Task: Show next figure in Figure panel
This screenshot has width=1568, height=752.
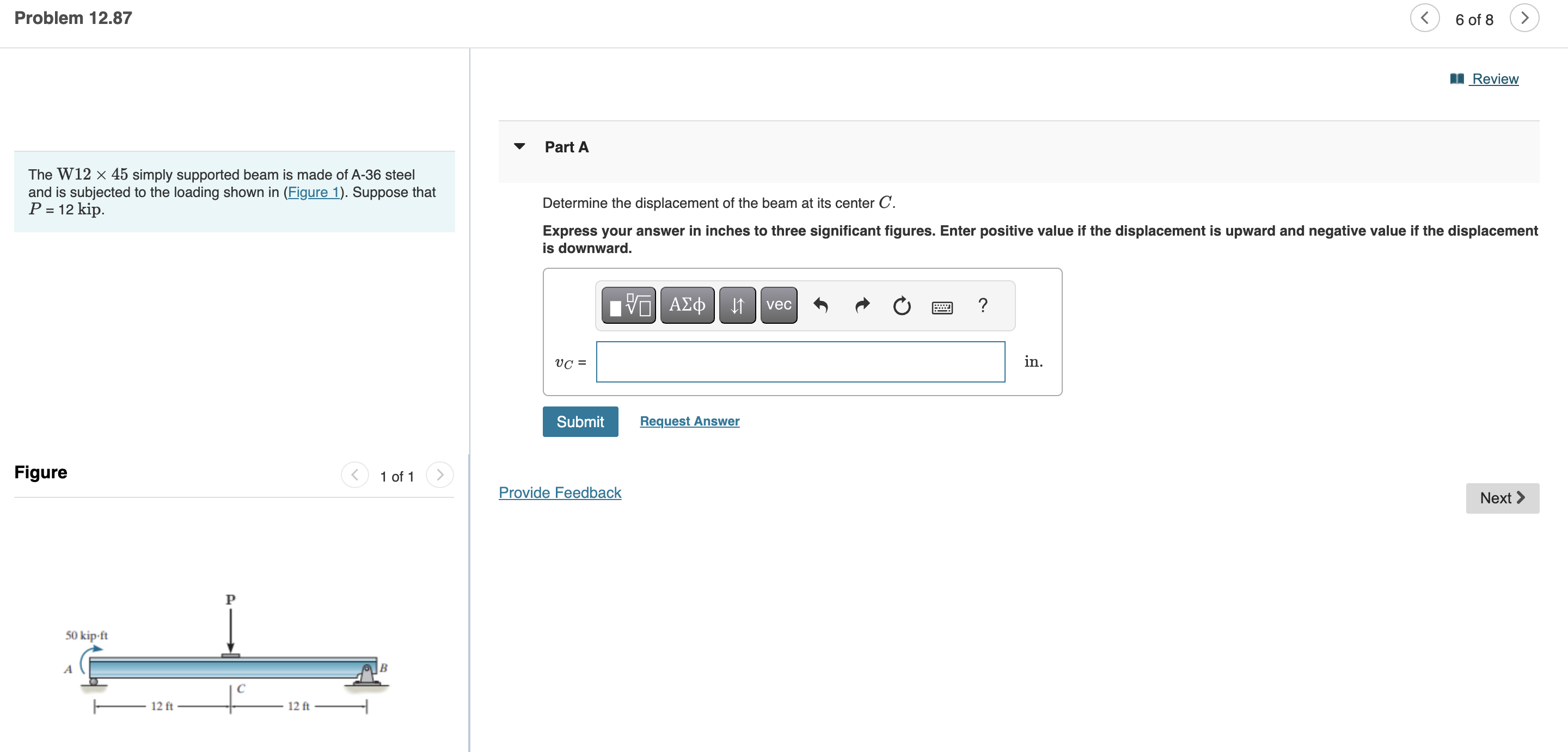Action: pyautogui.click(x=439, y=475)
